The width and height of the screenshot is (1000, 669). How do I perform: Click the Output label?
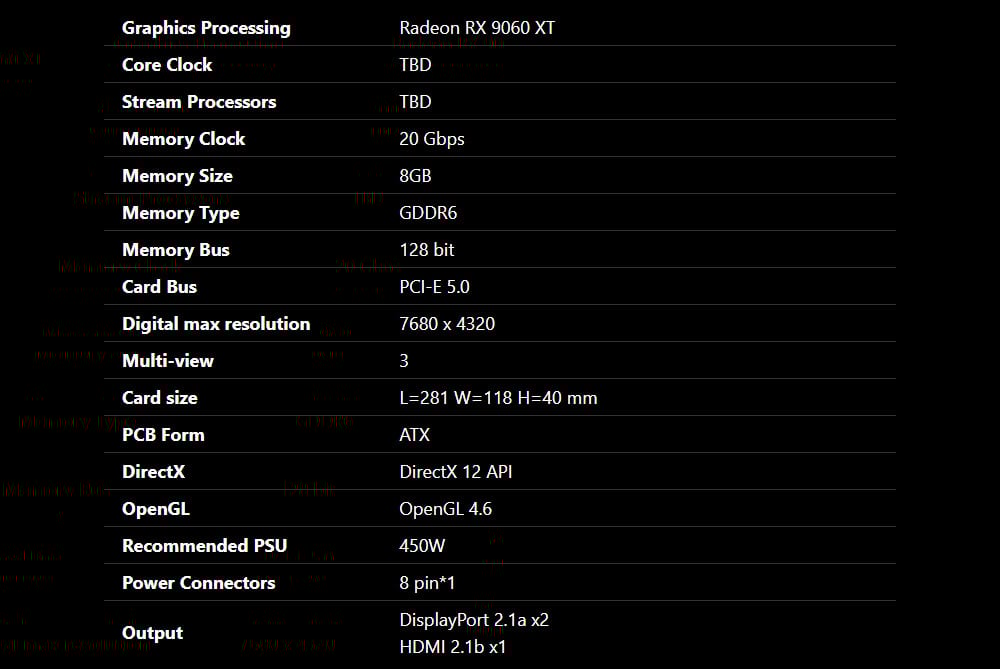point(152,633)
